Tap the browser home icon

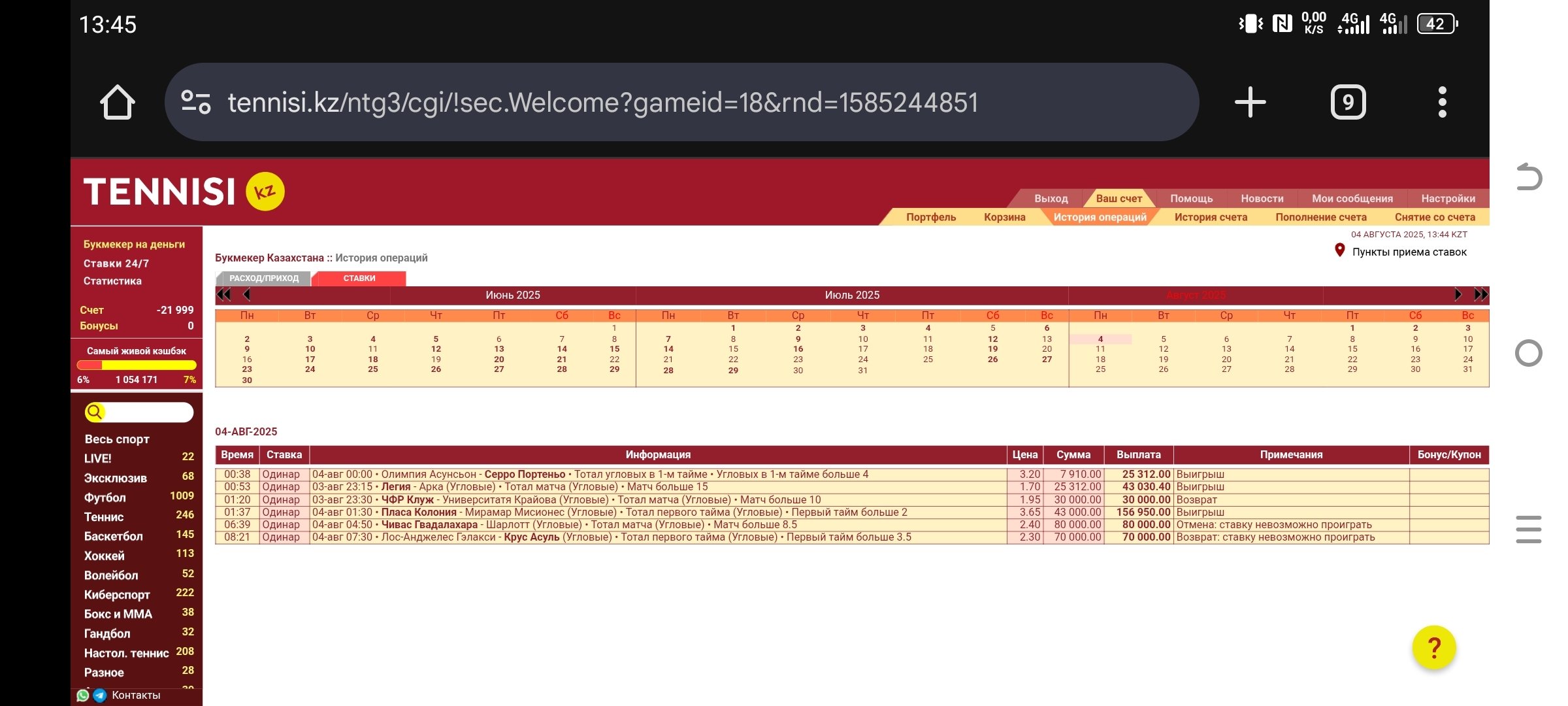click(118, 103)
